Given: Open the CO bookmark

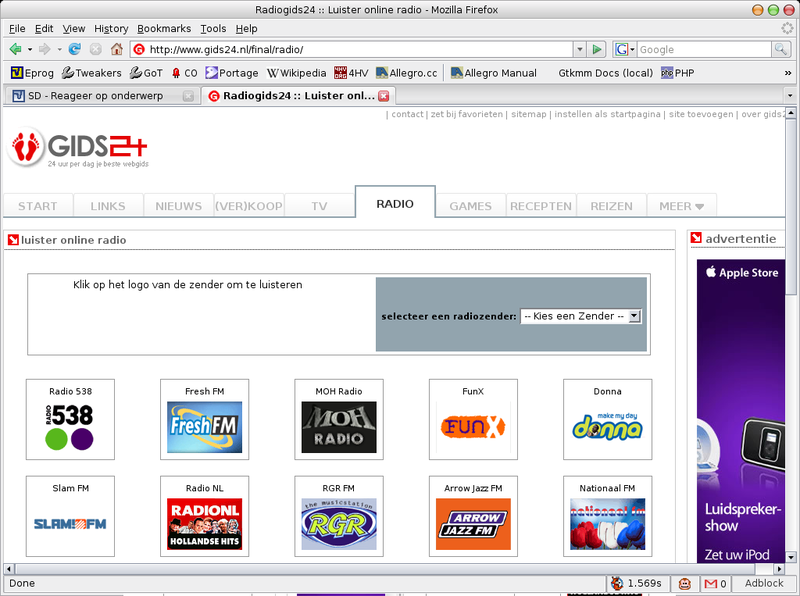Looking at the screenshot, I should pos(184,73).
